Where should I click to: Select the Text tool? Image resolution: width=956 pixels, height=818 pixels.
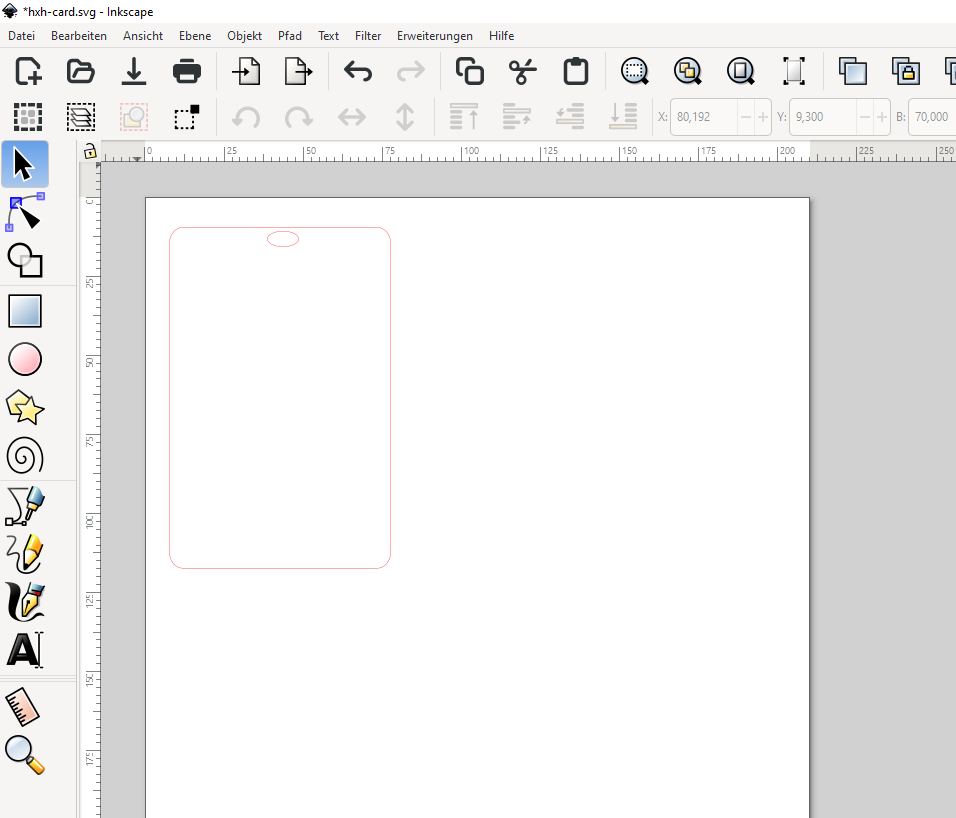(x=25, y=650)
